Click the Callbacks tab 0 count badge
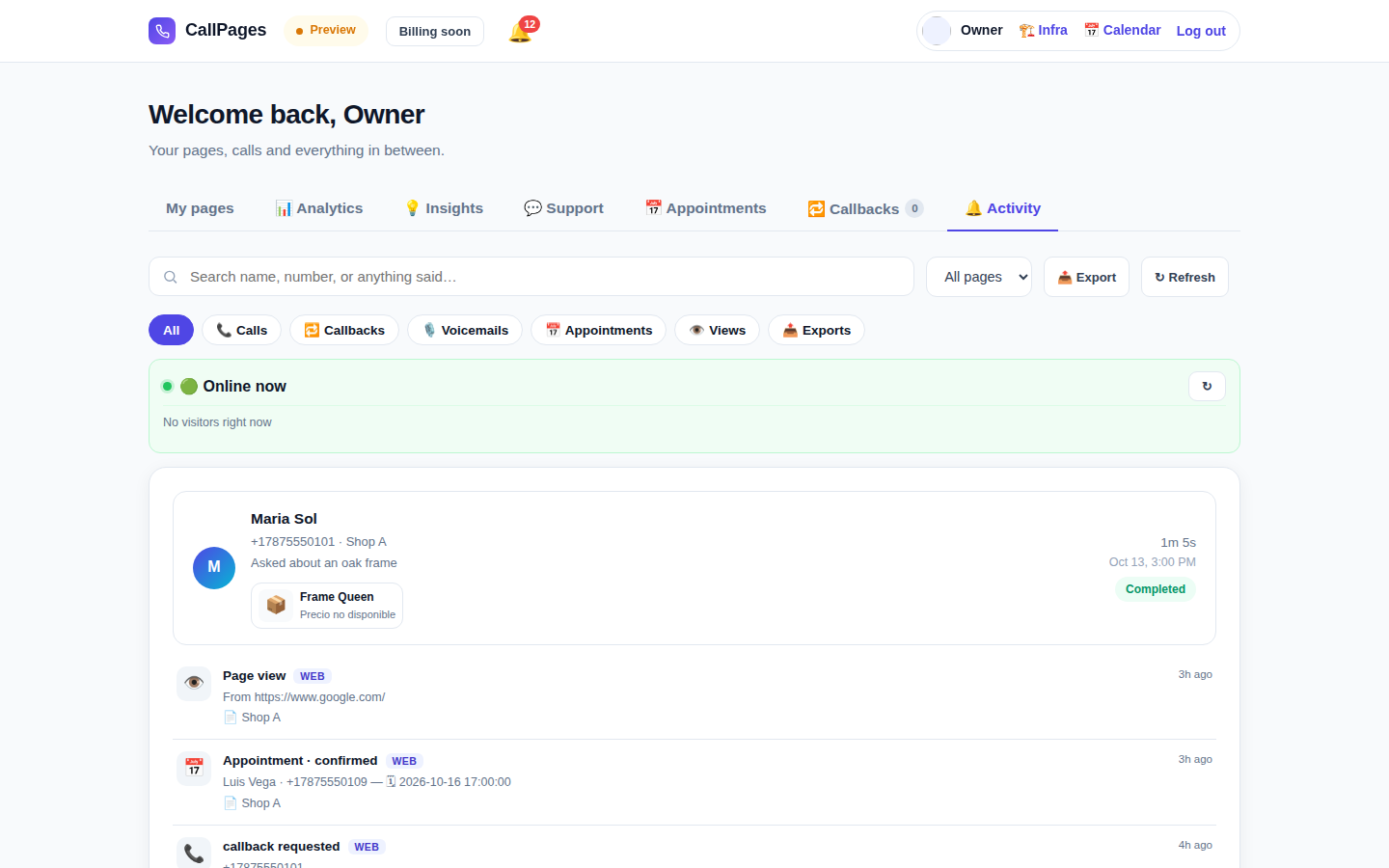The height and width of the screenshot is (868, 1389). (x=914, y=208)
